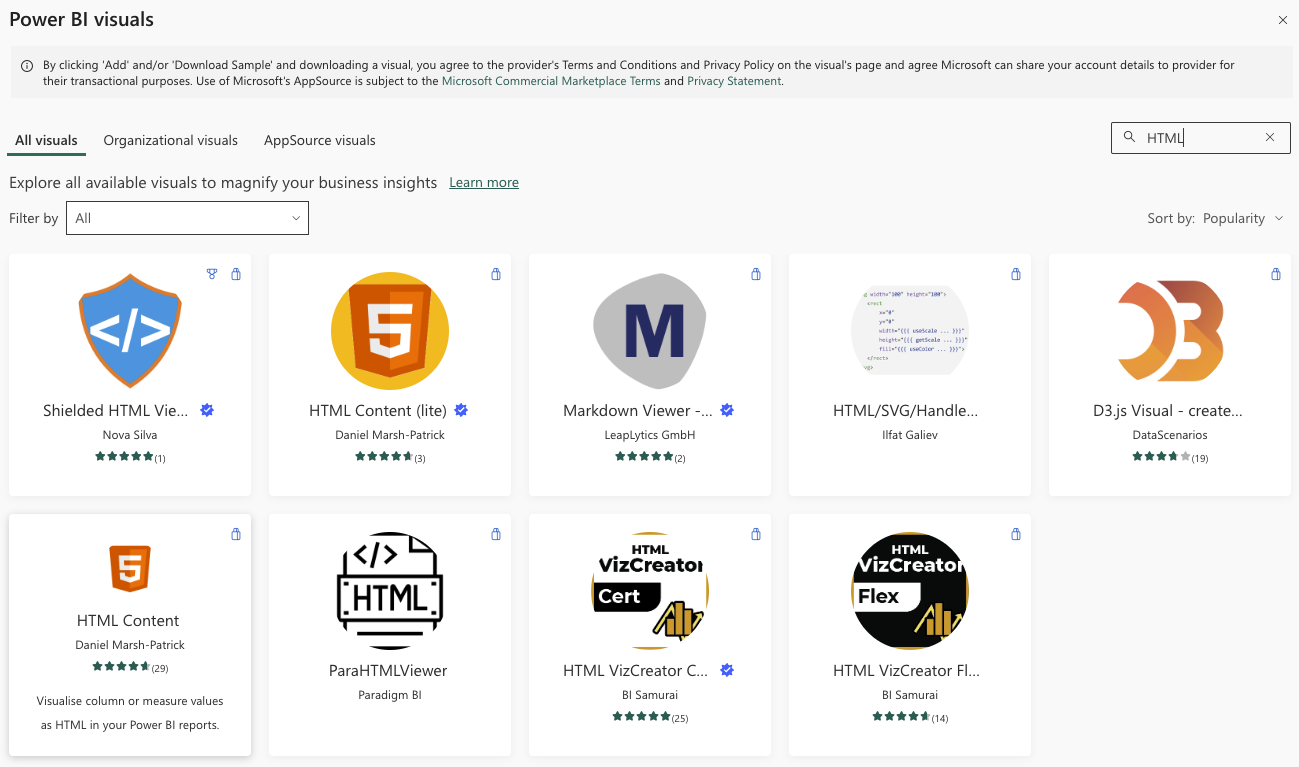Click the Shielded HTML Viewer shield logo
This screenshot has height=767, width=1299.
[130, 331]
